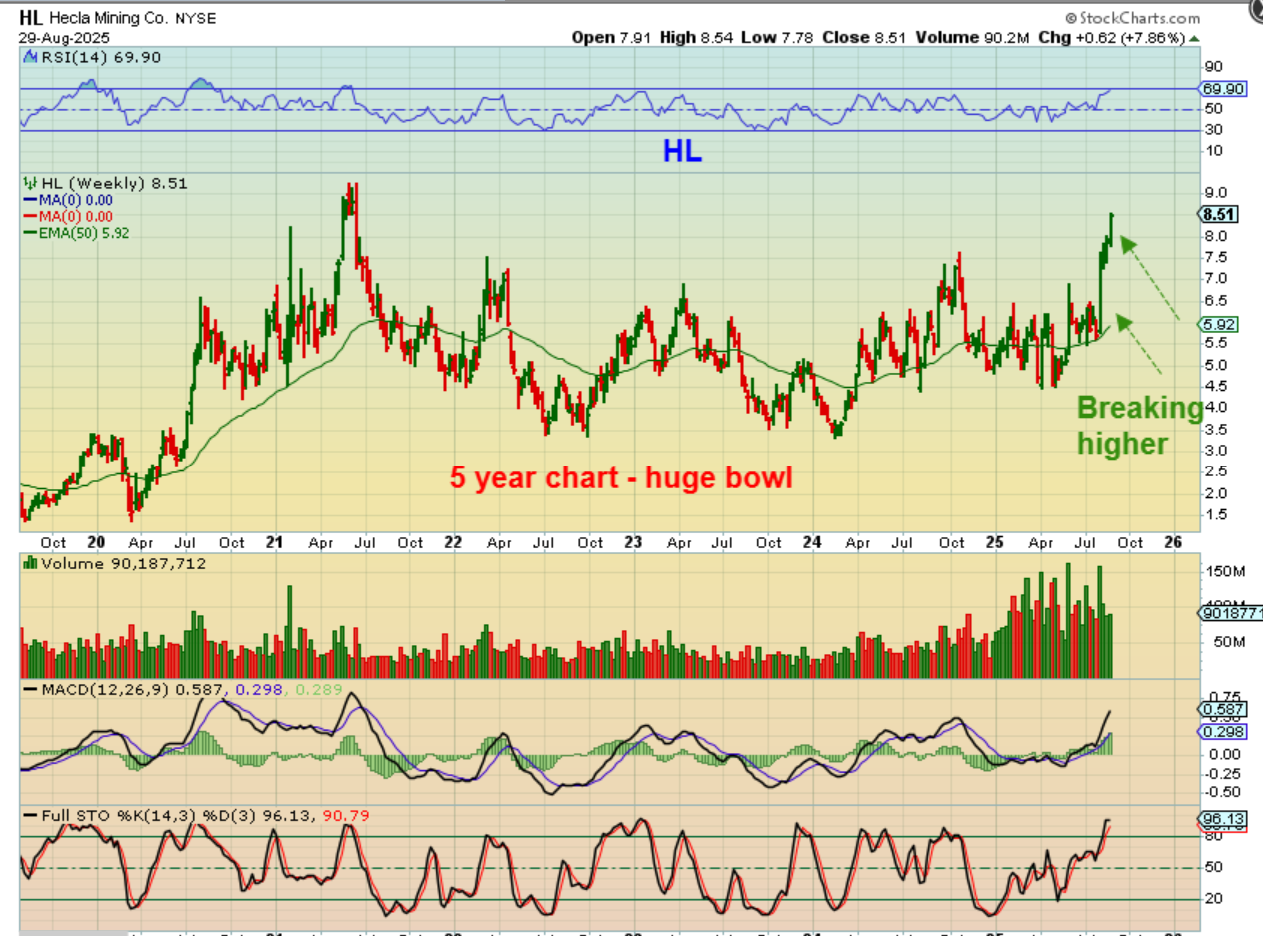This screenshot has height=936, width=1263.
Task: Click the 7.5 price axis label
Action: click(1215, 257)
